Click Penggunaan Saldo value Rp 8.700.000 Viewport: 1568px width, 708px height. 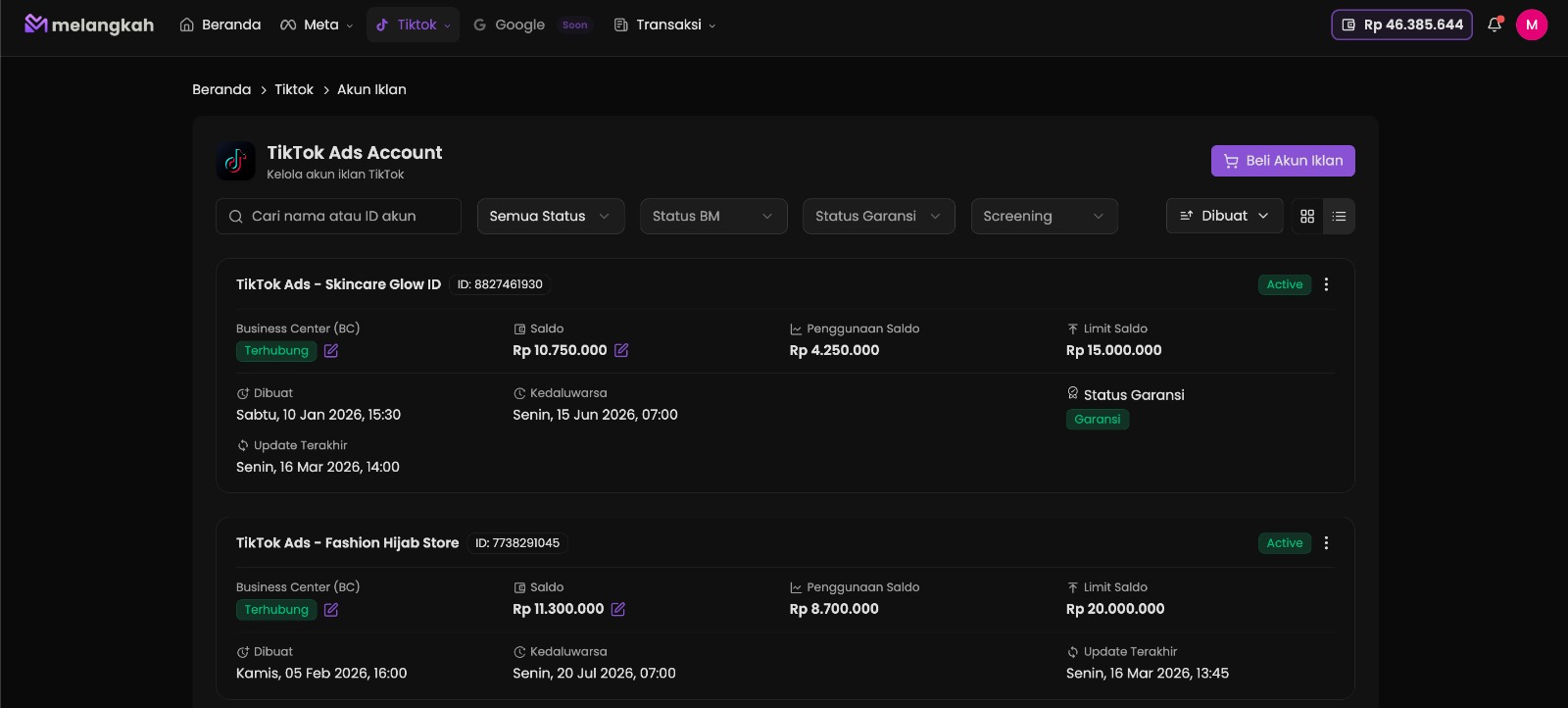[834, 609]
